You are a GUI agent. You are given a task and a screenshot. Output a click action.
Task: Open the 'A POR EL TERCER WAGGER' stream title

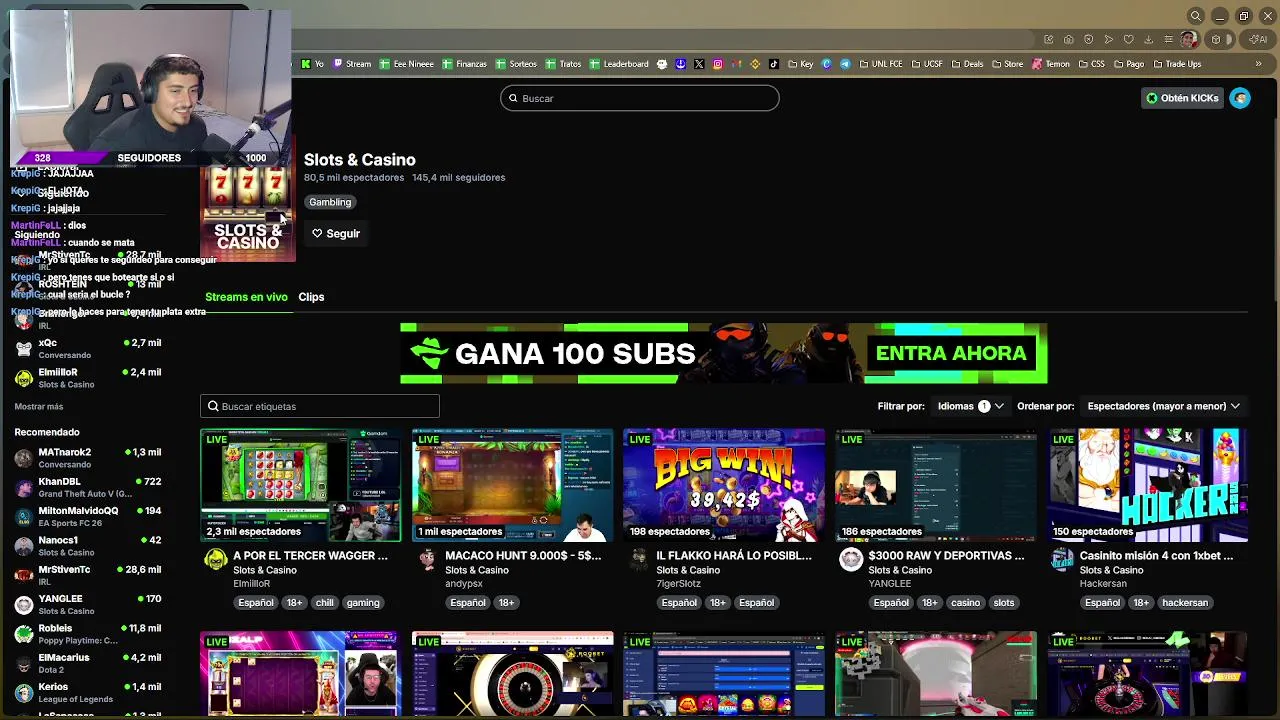[310, 556]
